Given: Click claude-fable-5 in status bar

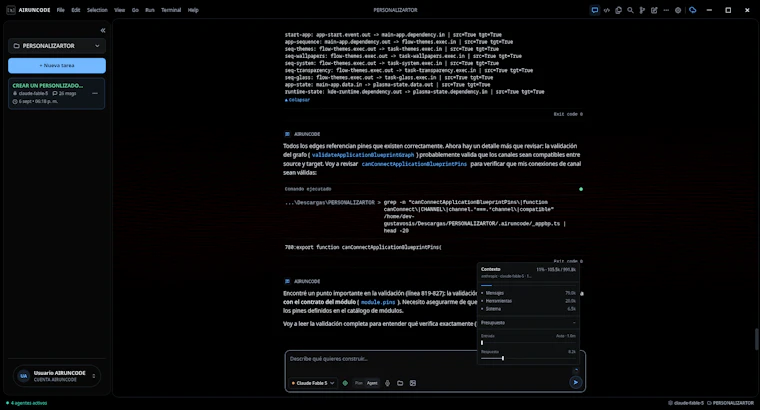Looking at the screenshot, I should click(685, 403).
